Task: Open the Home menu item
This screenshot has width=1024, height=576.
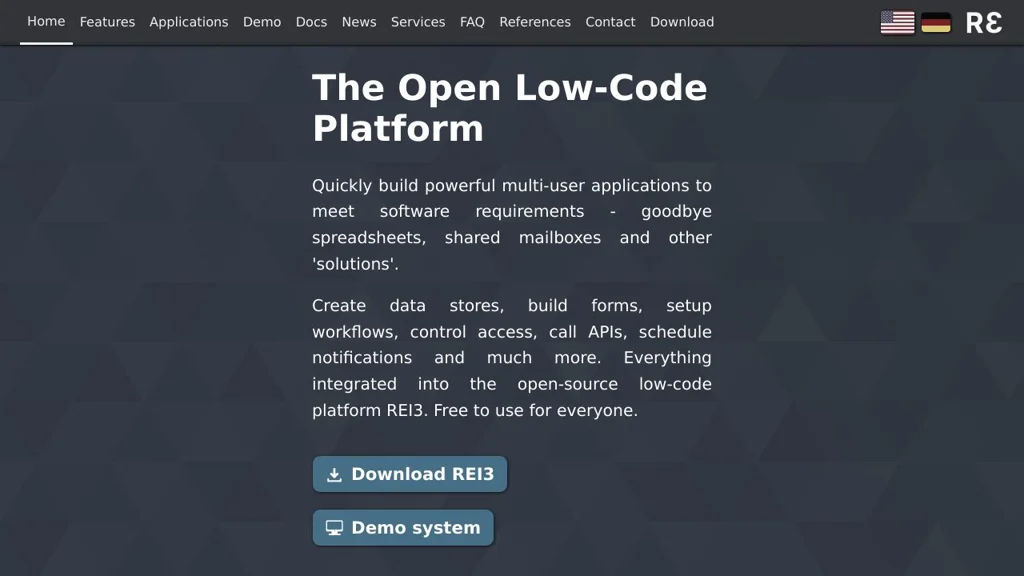Action: click(46, 22)
